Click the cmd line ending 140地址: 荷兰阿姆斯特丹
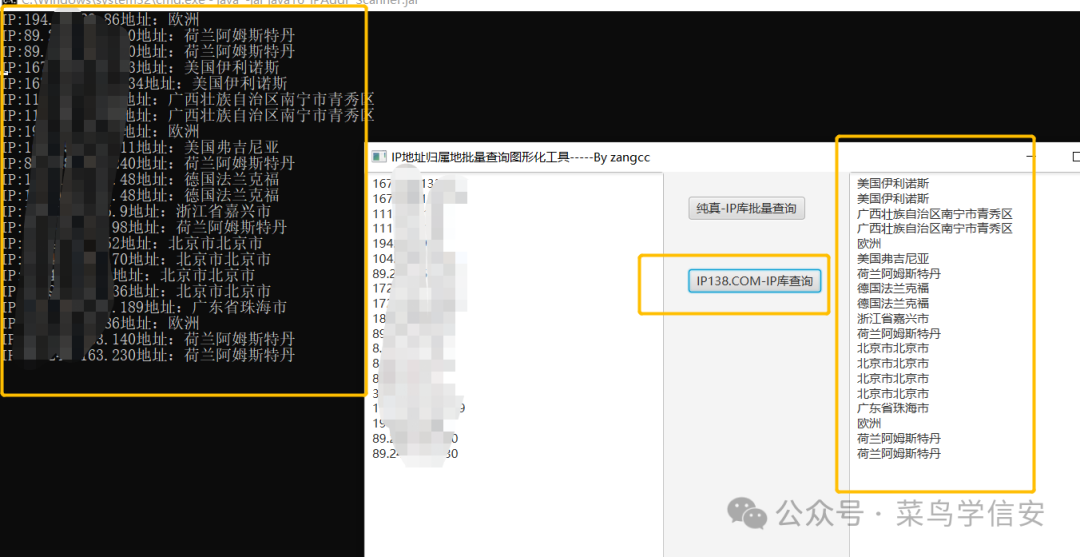This screenshot has height=557, width=1080. point(149,339)
